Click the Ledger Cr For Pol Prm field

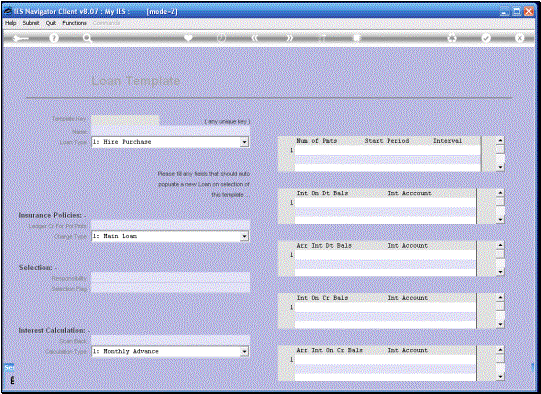tap(170, 226)
